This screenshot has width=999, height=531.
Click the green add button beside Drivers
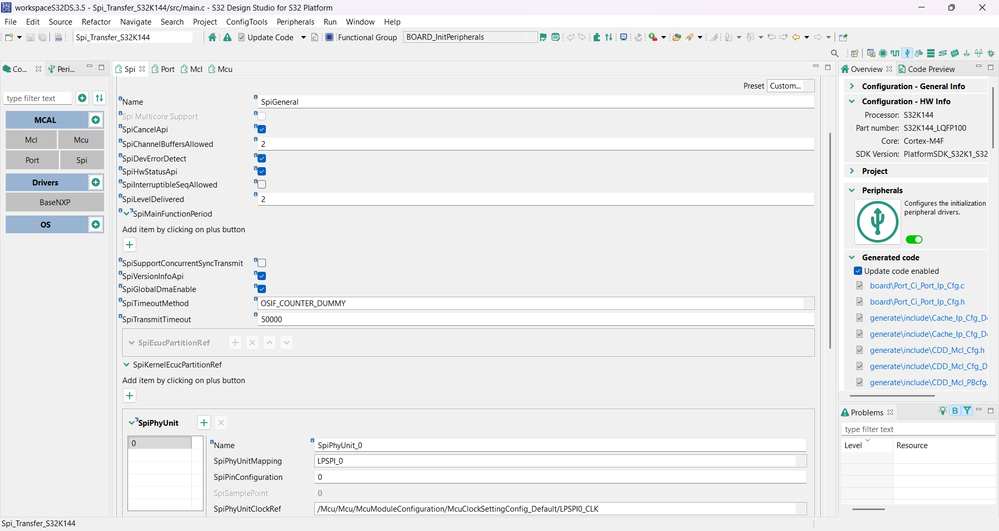coord(96,182)
